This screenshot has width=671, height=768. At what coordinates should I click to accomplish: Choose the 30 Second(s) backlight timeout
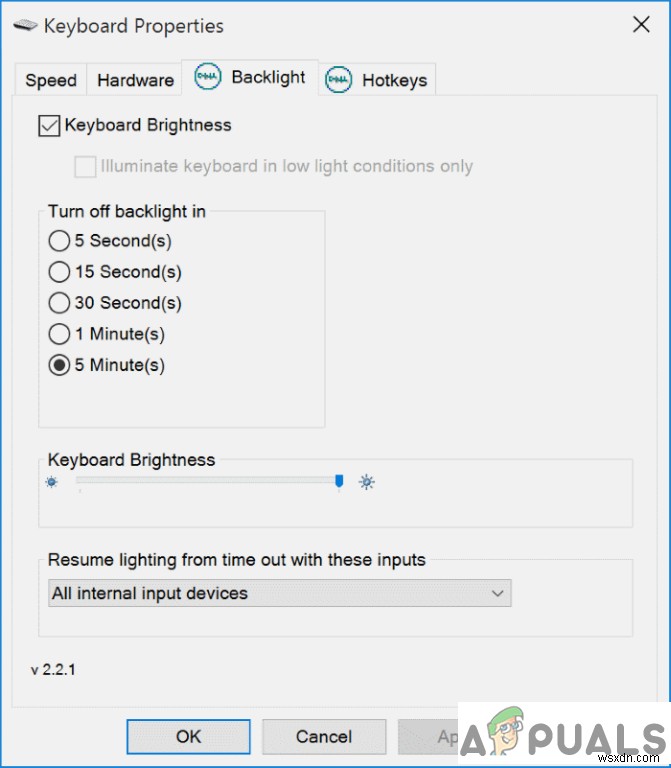click(59, 303)
